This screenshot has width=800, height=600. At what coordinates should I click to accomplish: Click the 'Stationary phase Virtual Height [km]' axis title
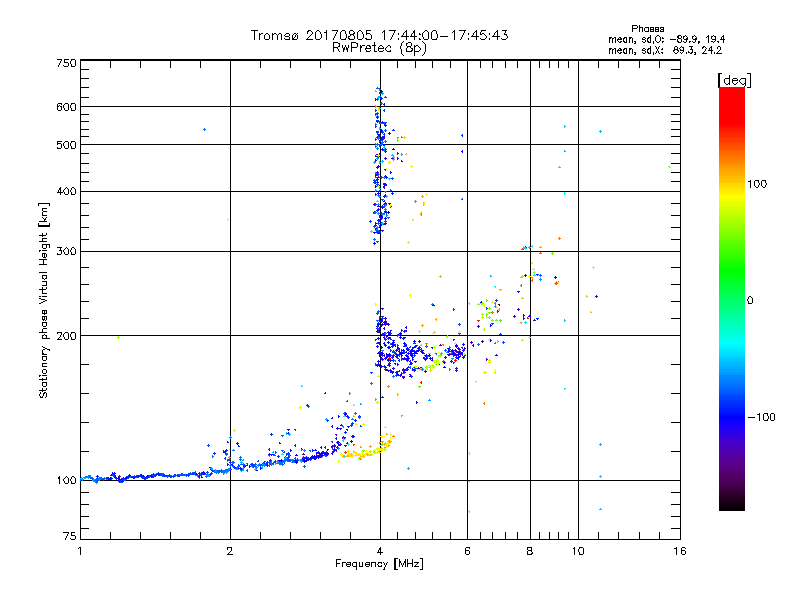coord(43,301)
